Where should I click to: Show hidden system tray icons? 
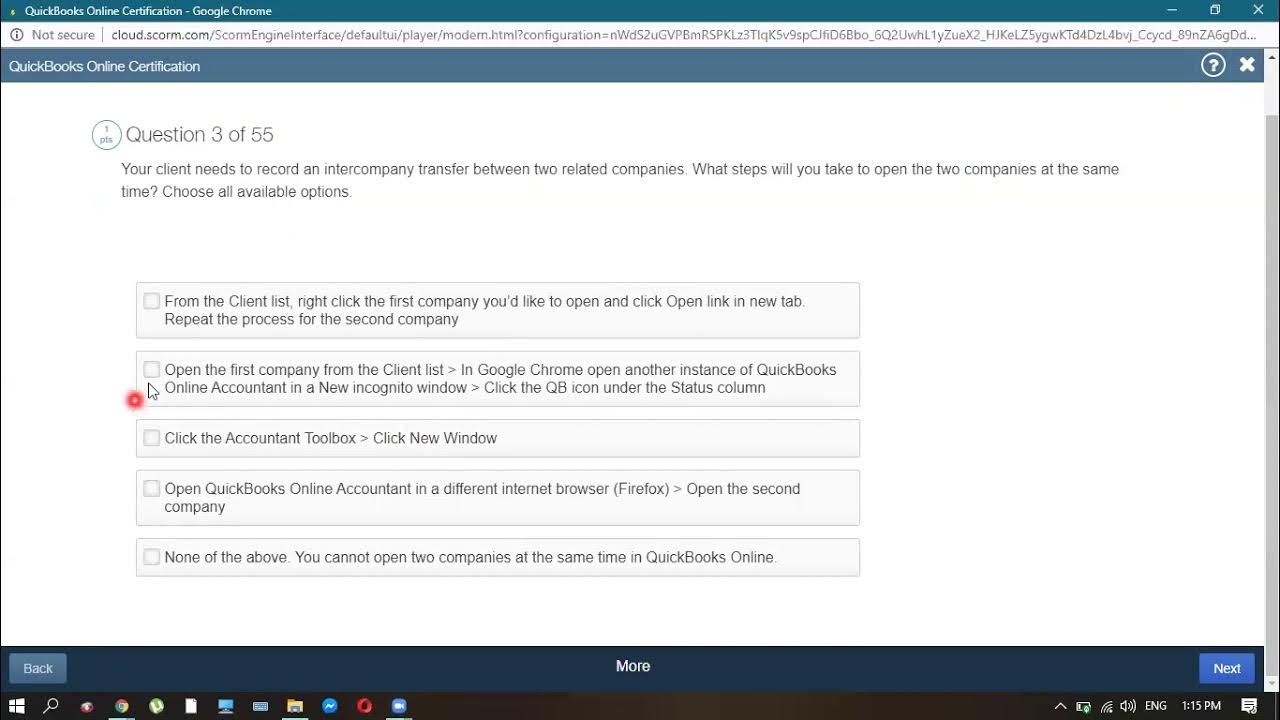1060,706
